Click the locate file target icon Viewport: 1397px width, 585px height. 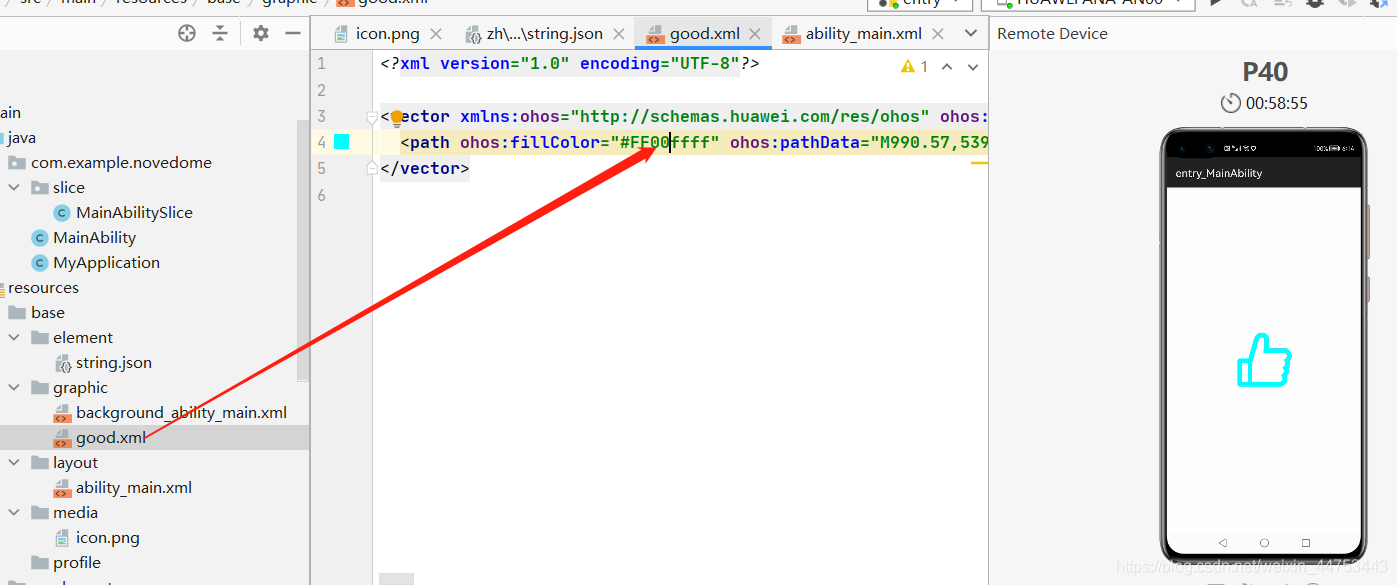(x=187, y=33)
